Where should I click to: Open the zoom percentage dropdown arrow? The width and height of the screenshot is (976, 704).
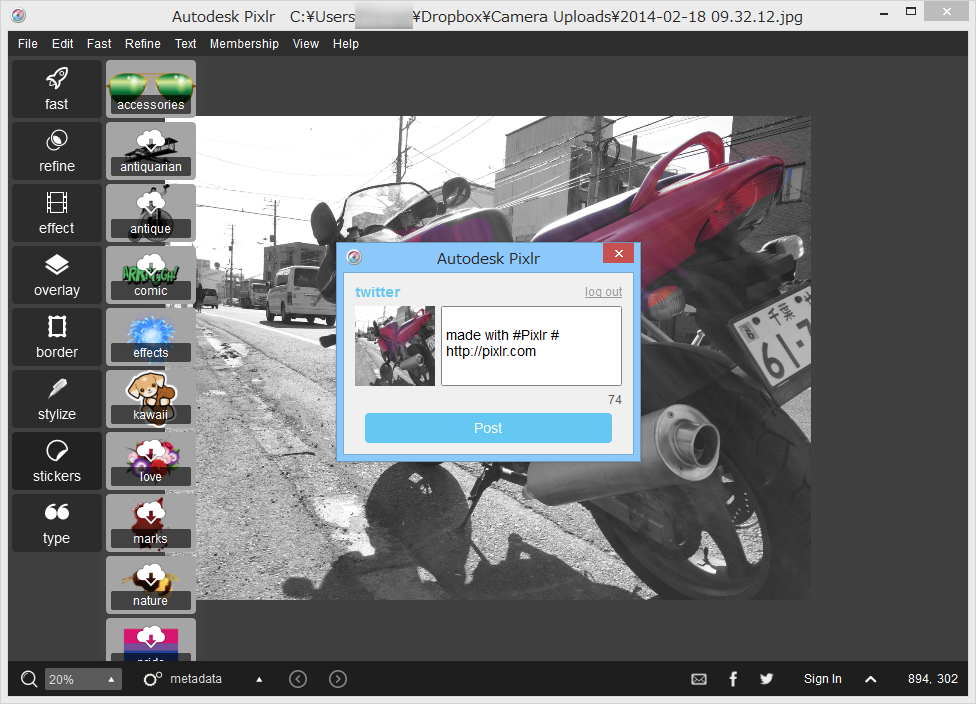point(111,680)
